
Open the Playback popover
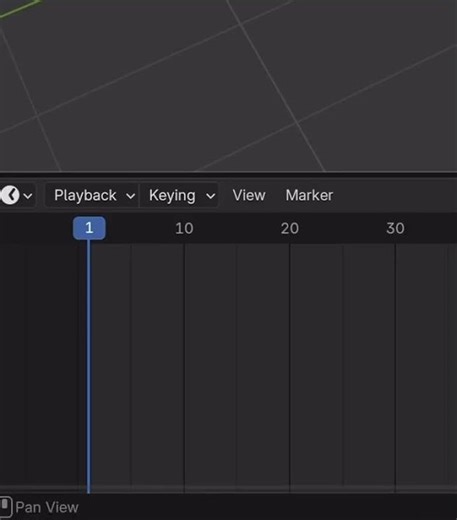click(92, 195)
